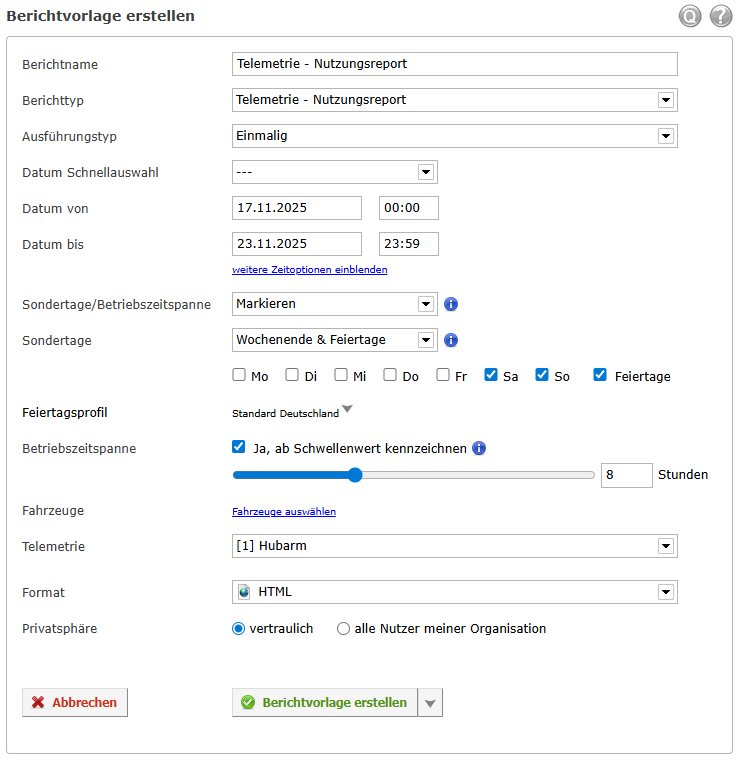Click info icon beside Sondertage dropdown

[x=451, y=340]
